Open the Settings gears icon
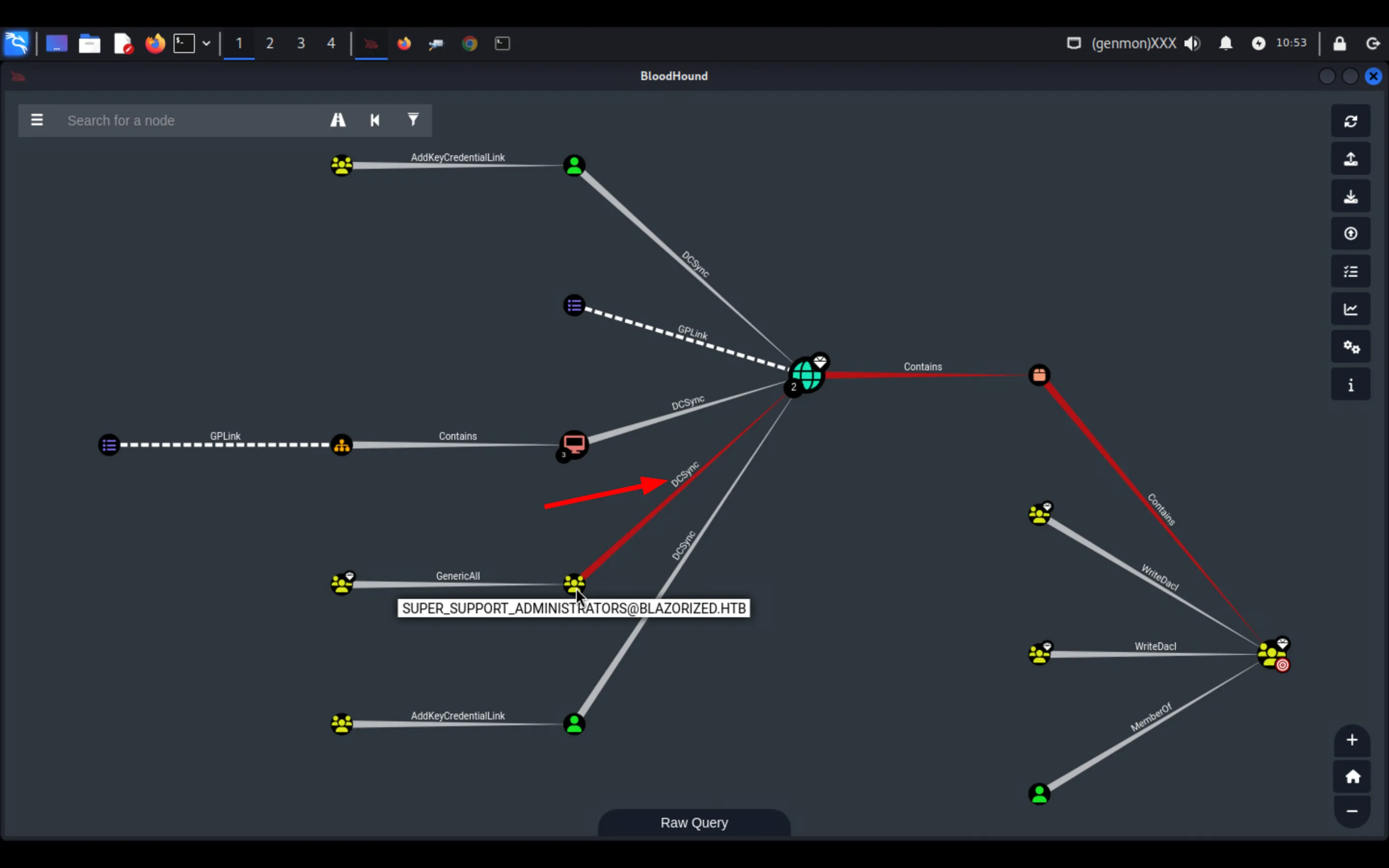 (1350, 347)
